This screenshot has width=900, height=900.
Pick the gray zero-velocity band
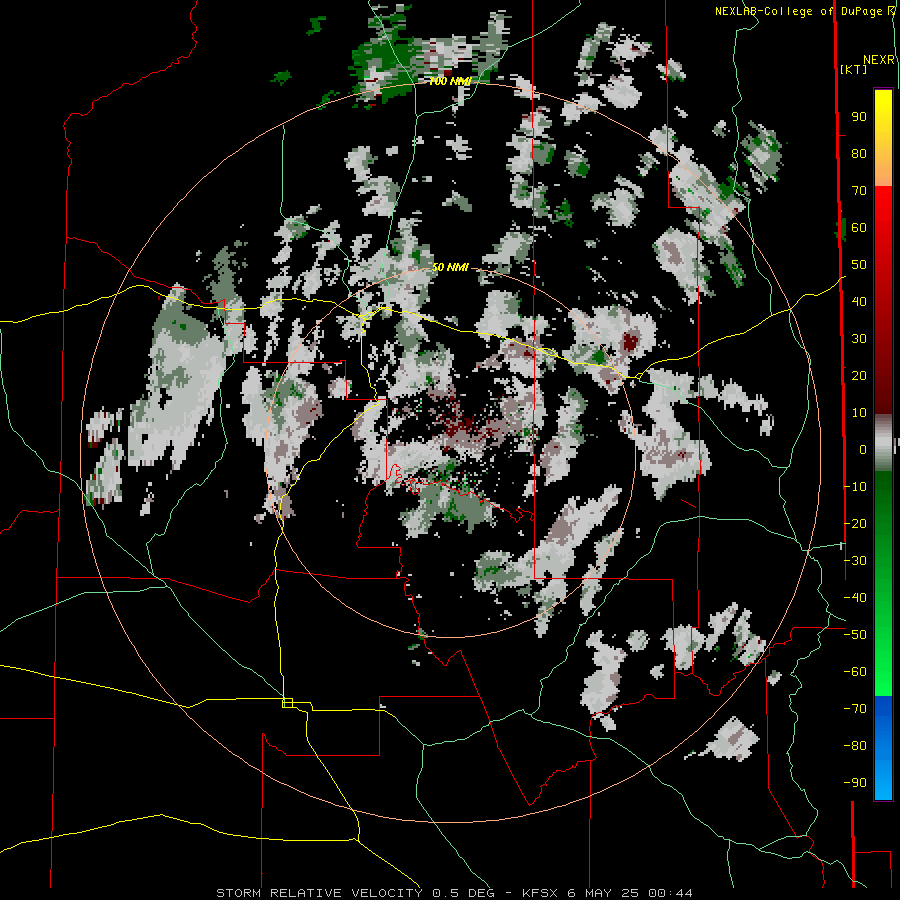pos(883,445)
